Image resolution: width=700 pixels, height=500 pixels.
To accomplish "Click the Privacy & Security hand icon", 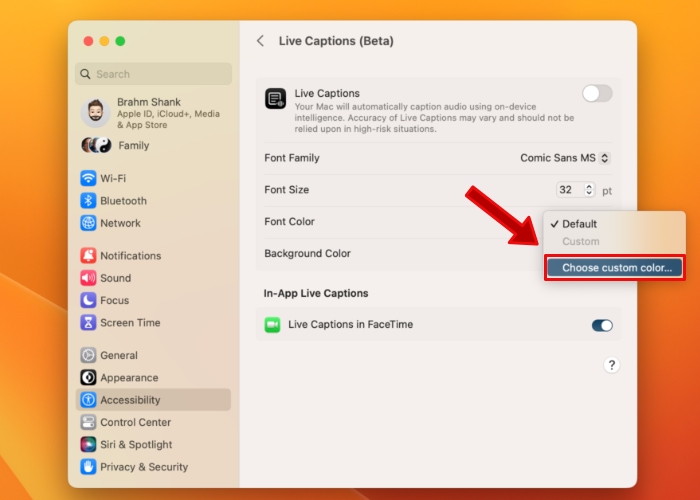I will [x=89, y=467].
